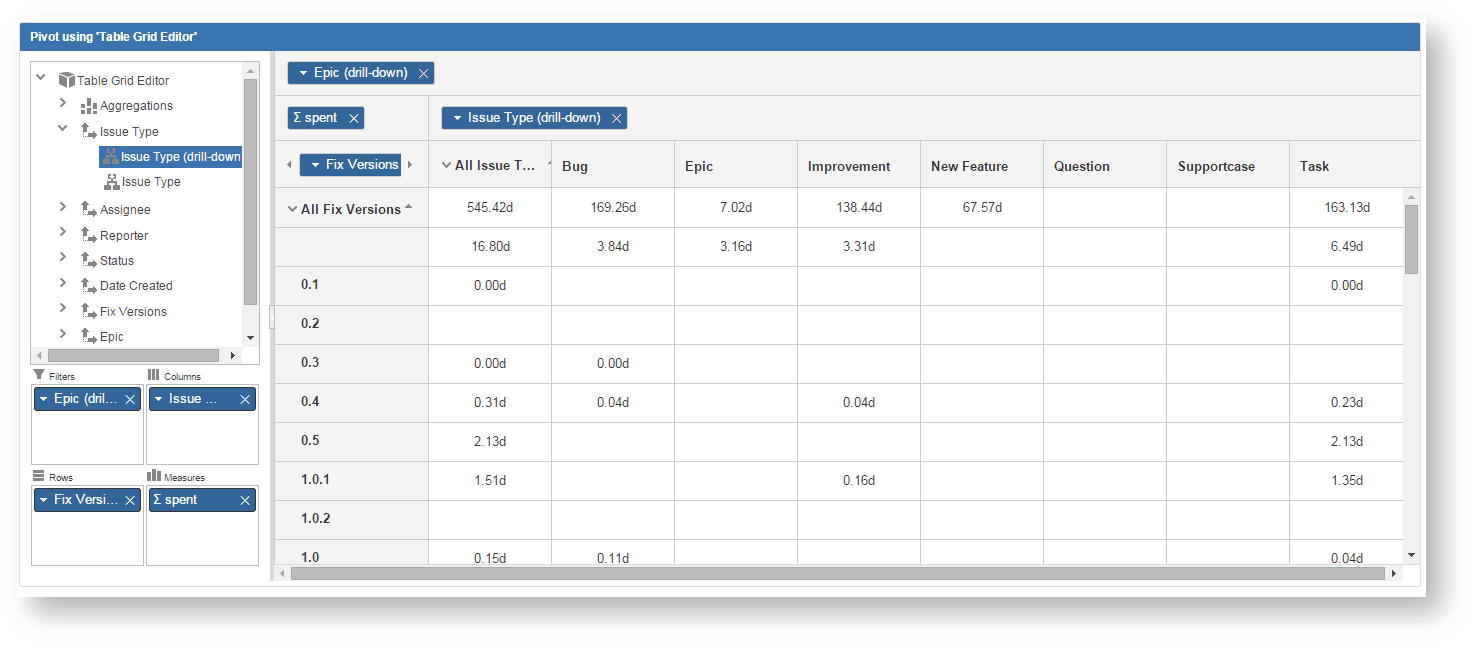Collapse the Issue Type dimension node

(63, 129)
